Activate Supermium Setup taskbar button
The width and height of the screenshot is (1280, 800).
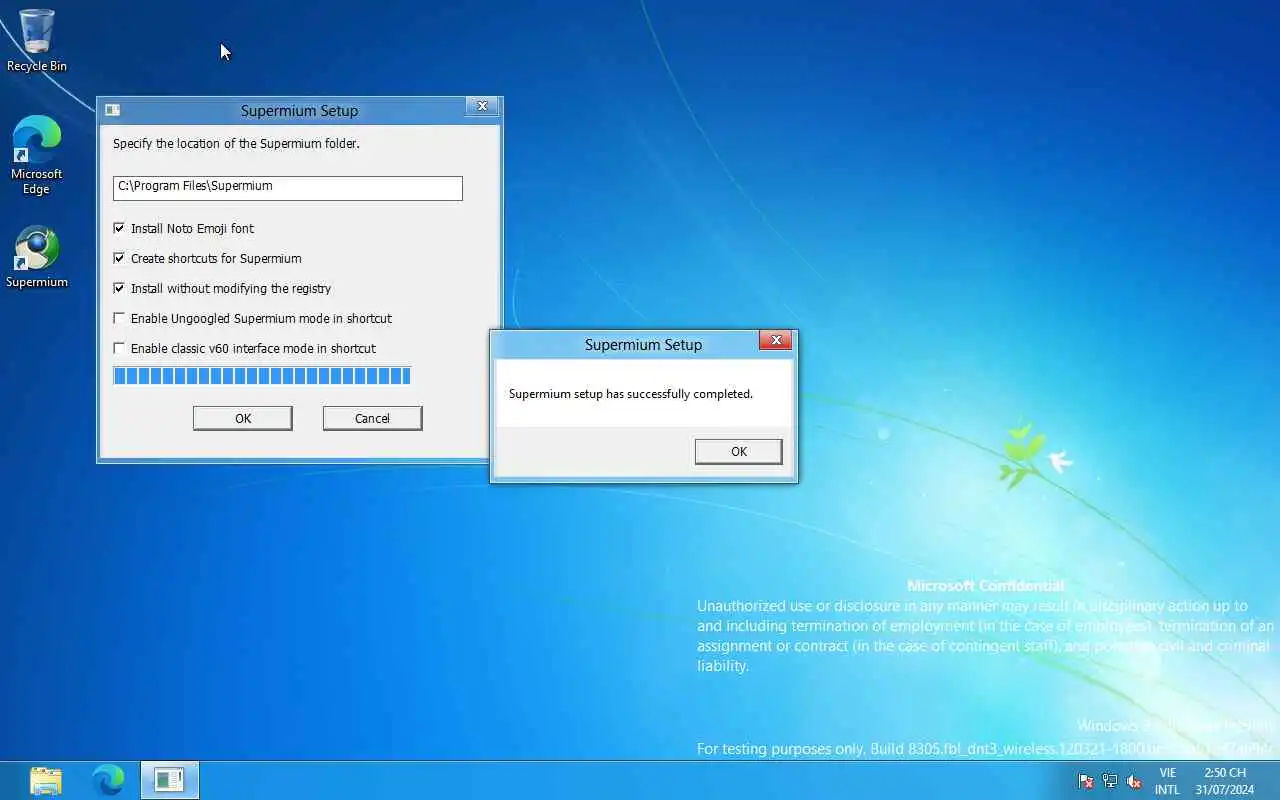(x=169, y=780)
